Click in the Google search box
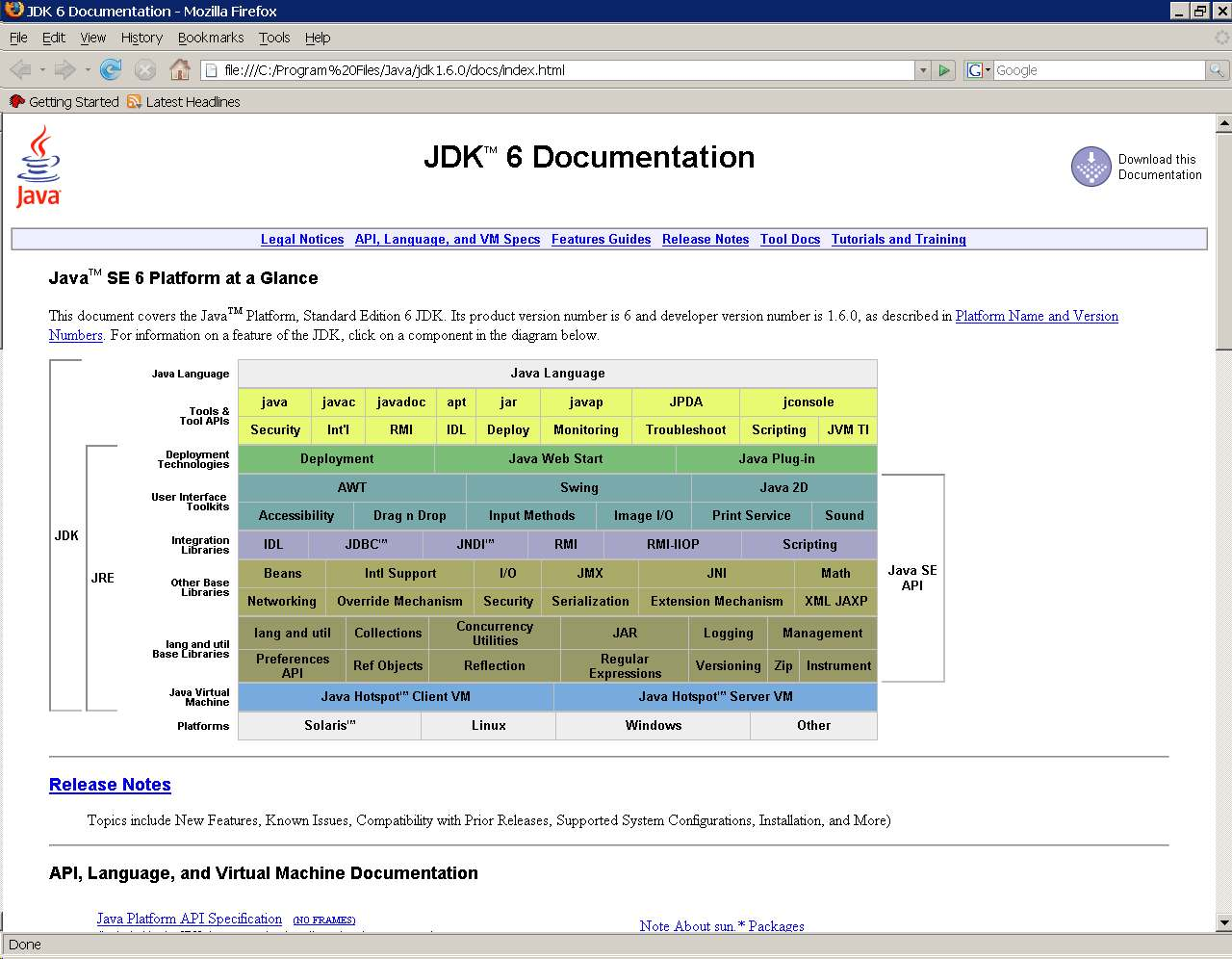Image resolution: width=1232 pixels, height=959 pixels. pos(1098,70)
